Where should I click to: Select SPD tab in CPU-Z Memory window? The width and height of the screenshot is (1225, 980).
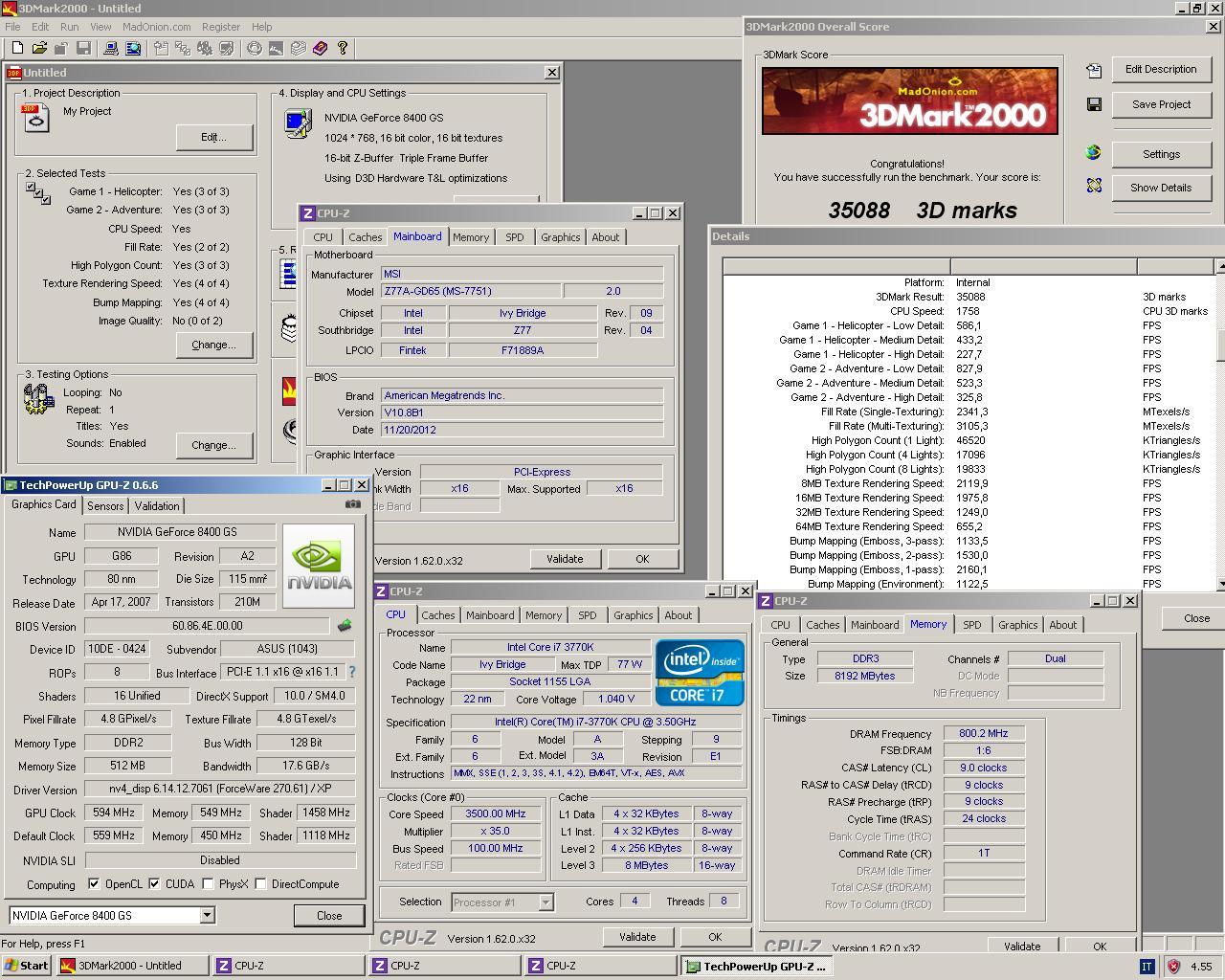point(971,625)
